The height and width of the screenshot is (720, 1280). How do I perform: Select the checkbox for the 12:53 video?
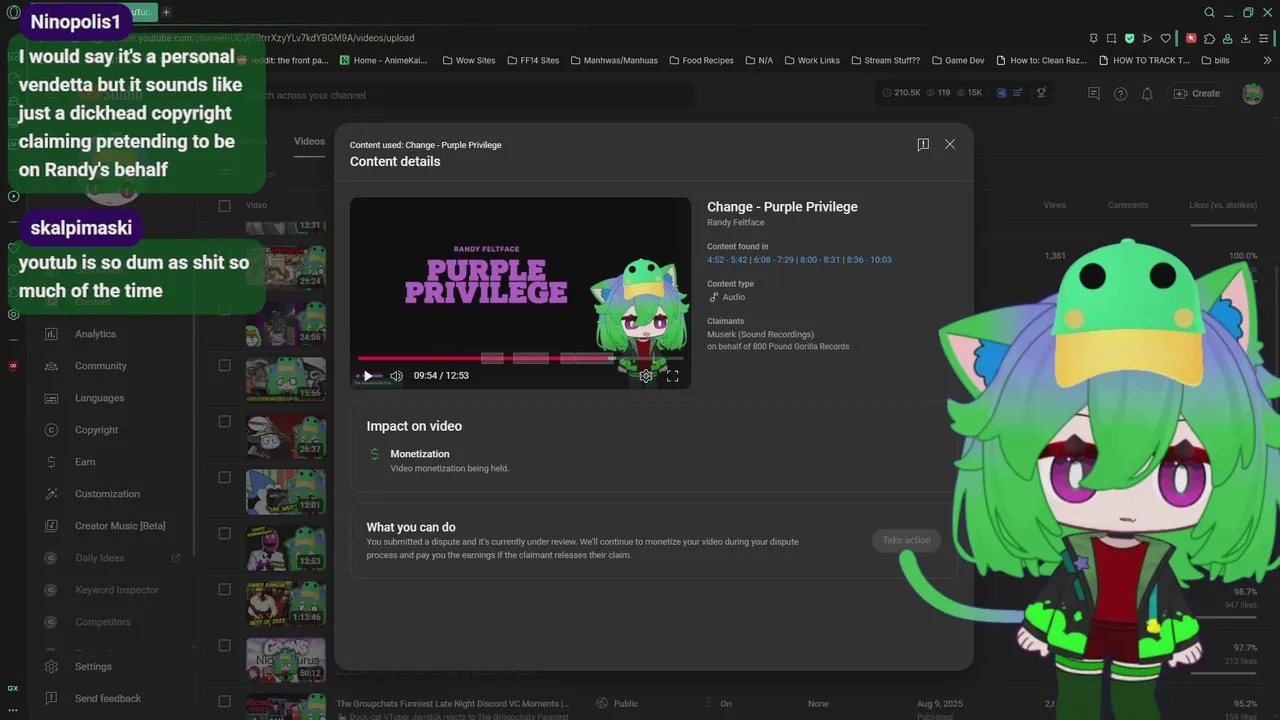tap(224, 534)
